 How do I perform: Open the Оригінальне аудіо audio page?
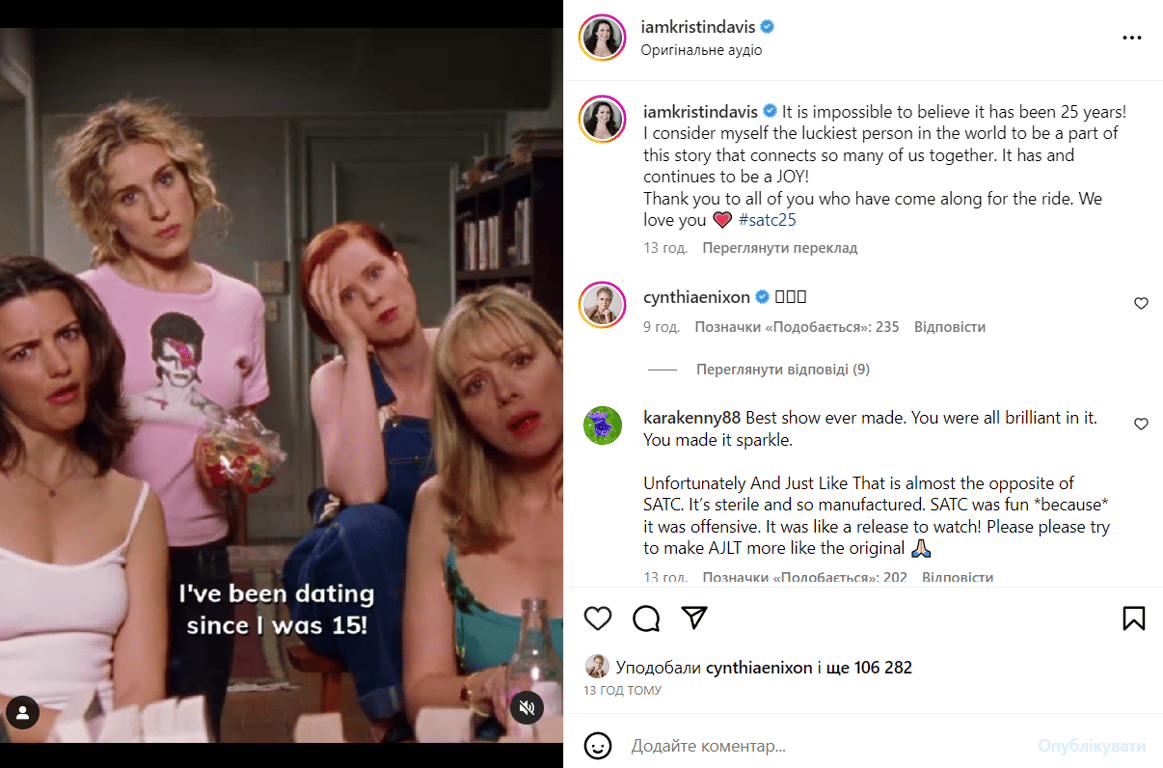(x=701, y=50)
